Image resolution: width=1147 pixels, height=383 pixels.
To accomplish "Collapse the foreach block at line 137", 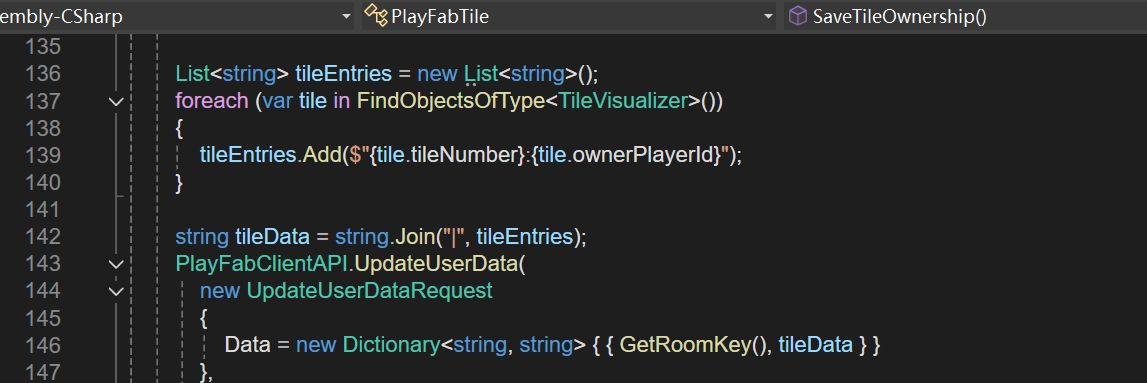I will pyautogui.click(x=116, y=102).
